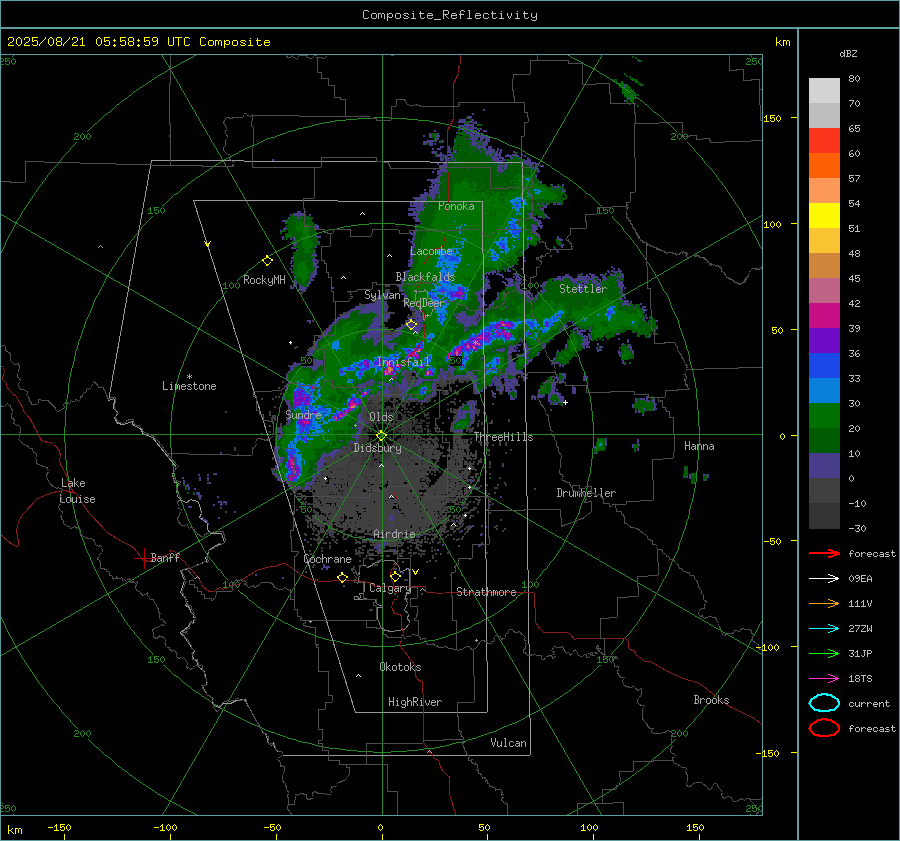
Task: Click the Sylvan label on the map
Action: coord(382,295)
